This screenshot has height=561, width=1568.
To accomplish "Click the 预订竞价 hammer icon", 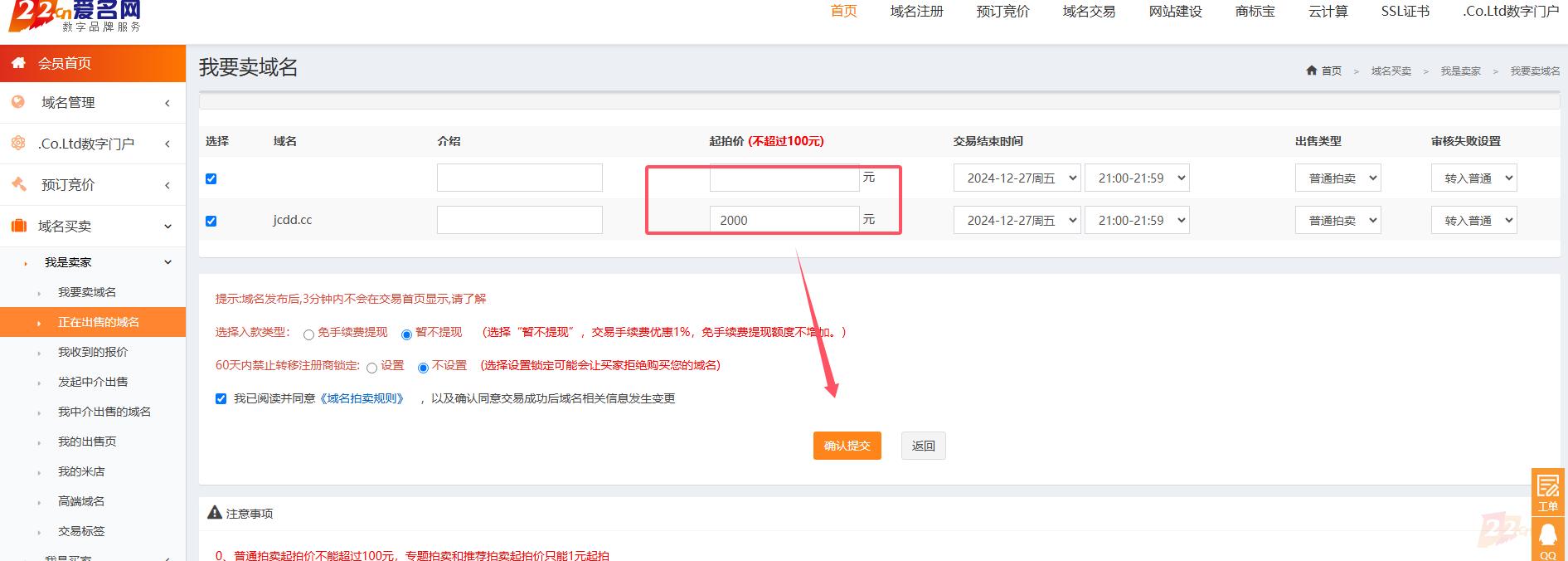I will [x=18, y=184].
